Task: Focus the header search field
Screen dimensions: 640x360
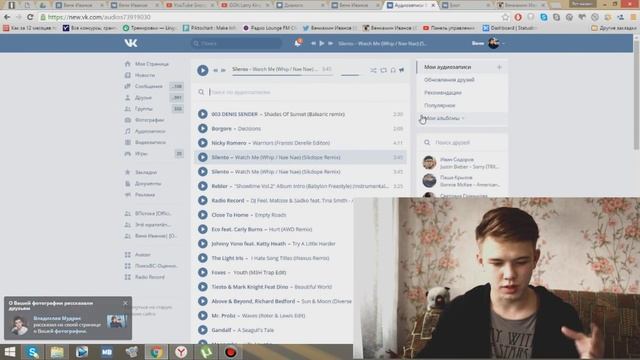Action: (236, 43)
